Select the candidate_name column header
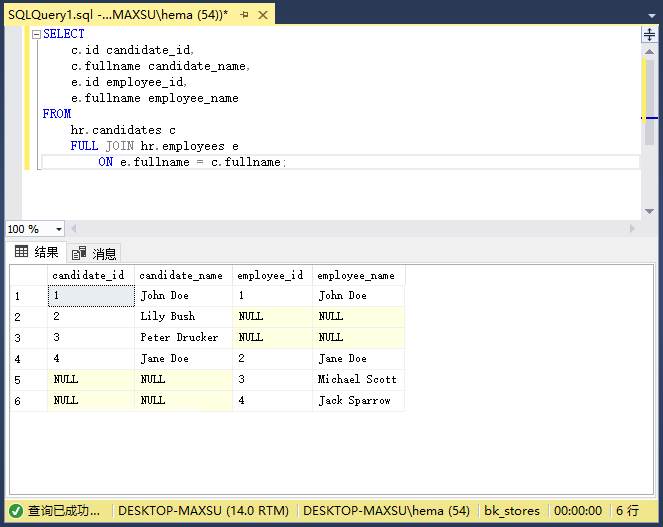Screen dimensions: 663x527 pos(183,275)
